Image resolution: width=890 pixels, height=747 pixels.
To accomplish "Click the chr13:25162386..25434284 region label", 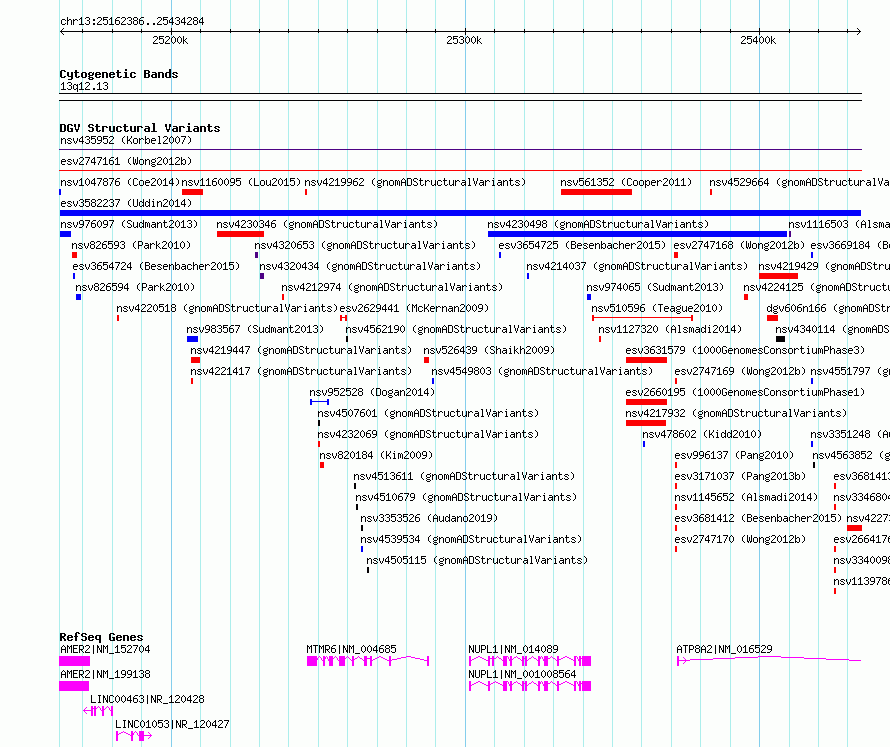I will (132, 21).
